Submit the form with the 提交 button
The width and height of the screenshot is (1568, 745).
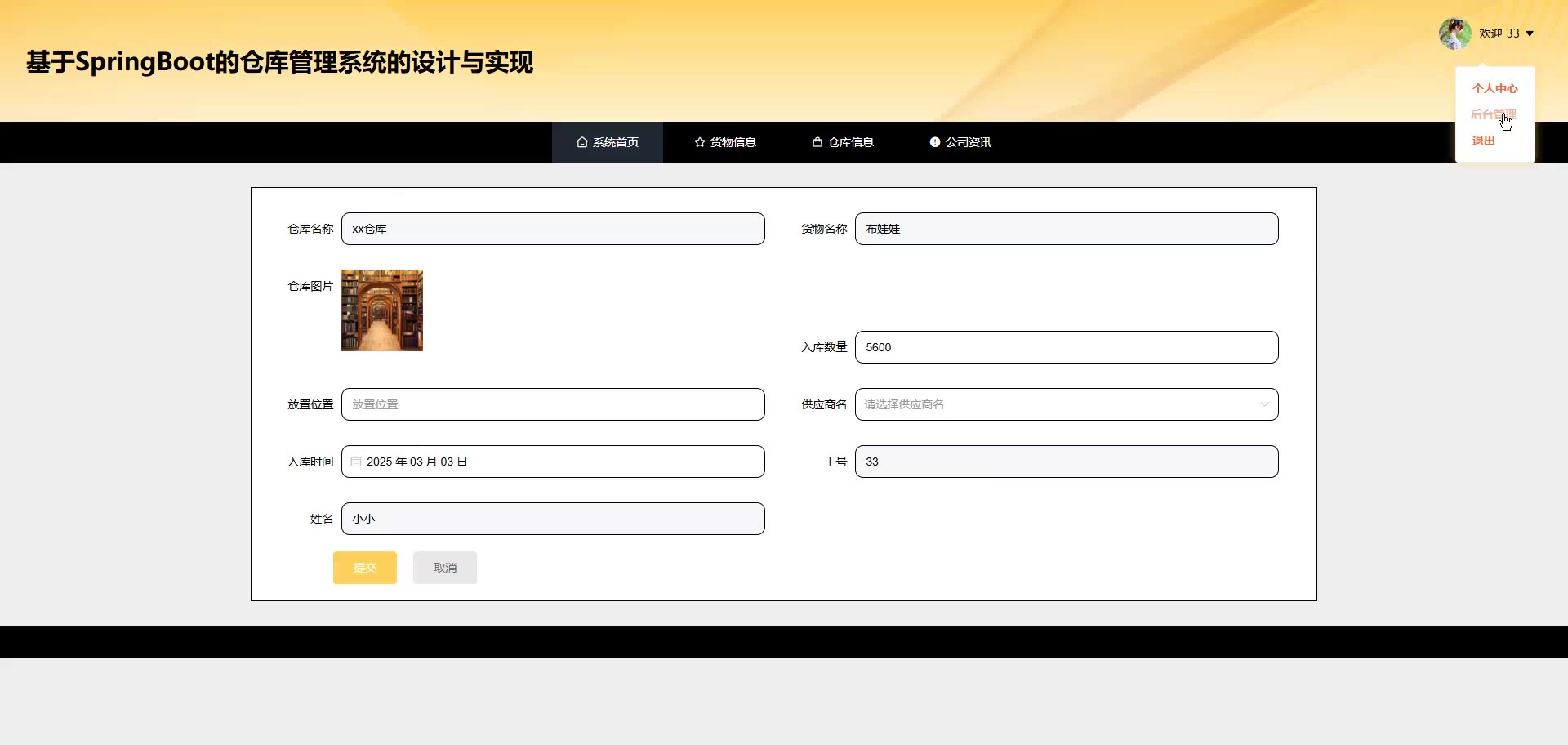pyautogui.click(x=365, y=568)
